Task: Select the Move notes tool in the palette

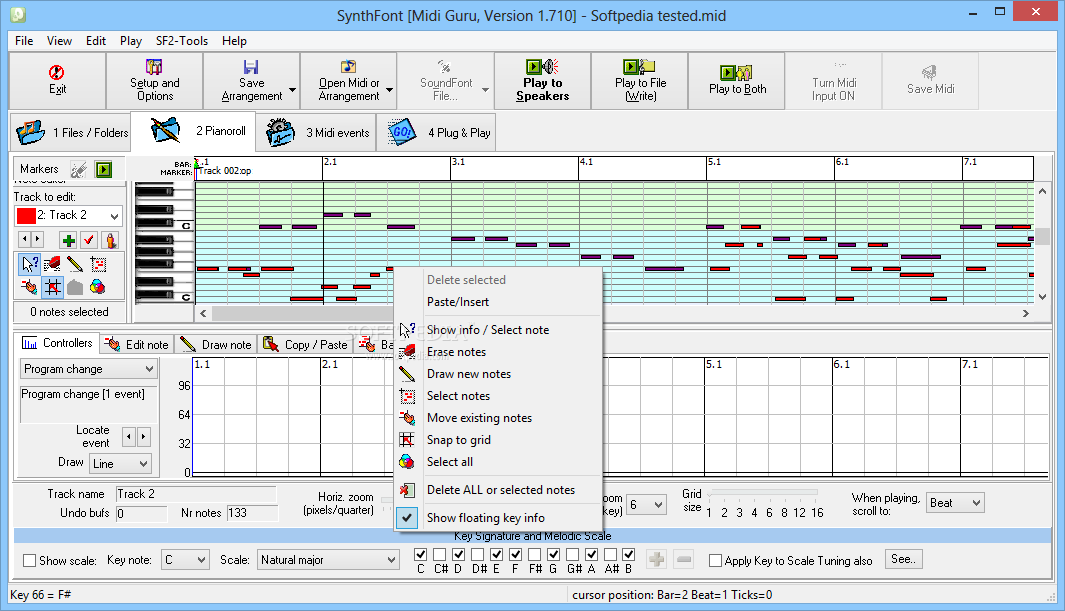Action: pyautogui.click(x=29, y=287)
